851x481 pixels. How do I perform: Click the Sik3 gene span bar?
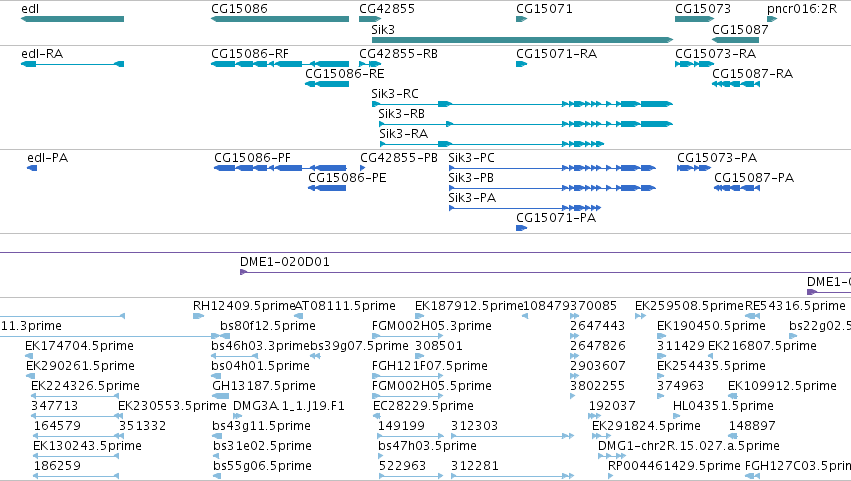click(522, 40)
